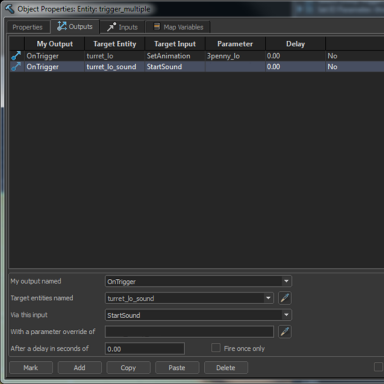The image size is (384, 384).
Task: Switch to the Map Variables tab
Action: 178,27
